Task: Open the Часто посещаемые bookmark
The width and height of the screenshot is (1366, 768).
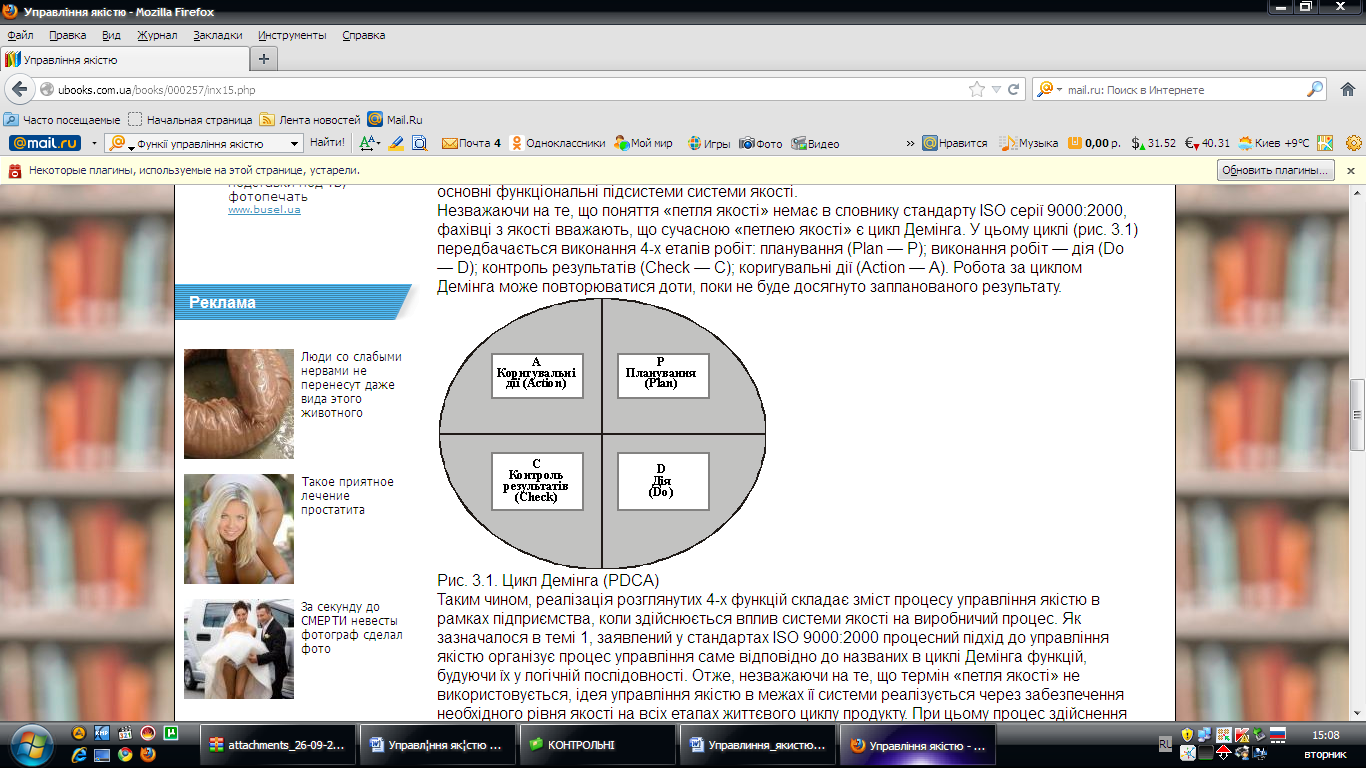Action: click(x=62, y=119)
